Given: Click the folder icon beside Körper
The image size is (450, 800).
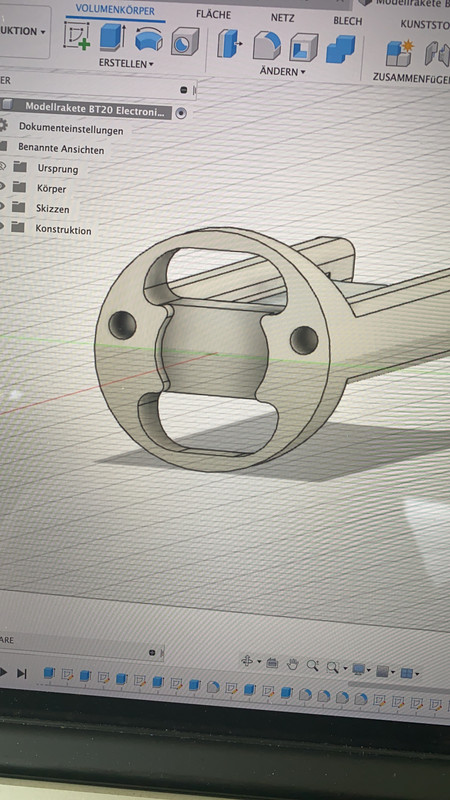Looking at the screenshot, I should [x=19, y=187].
